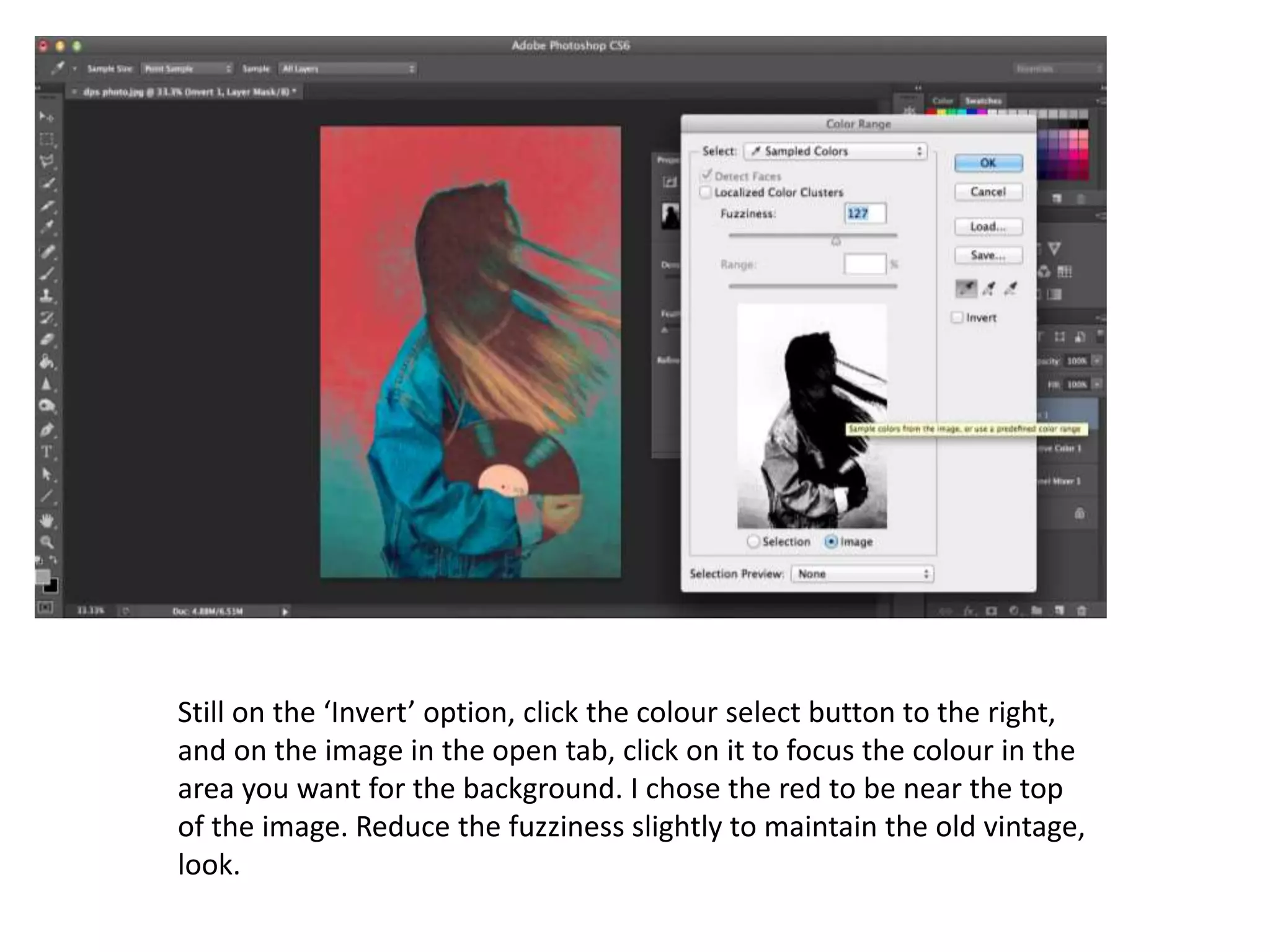1270x952 pixels.
Task: Click the Fuzziness value field
Action: 866,213
